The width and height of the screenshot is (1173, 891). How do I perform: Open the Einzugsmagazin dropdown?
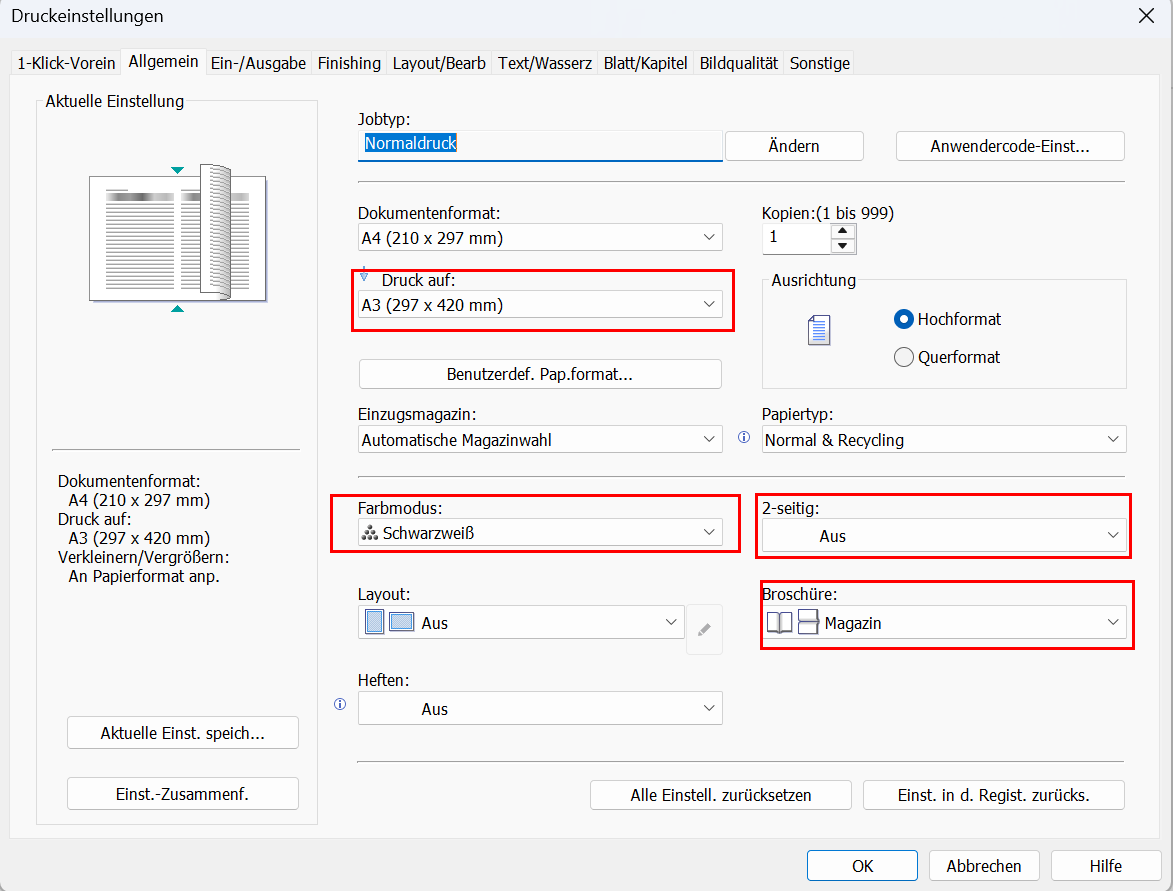(540, 440)
